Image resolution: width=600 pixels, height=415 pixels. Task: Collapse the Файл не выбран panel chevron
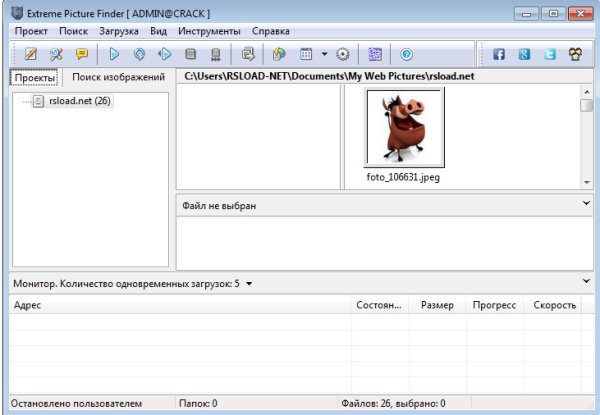[586, 203]
